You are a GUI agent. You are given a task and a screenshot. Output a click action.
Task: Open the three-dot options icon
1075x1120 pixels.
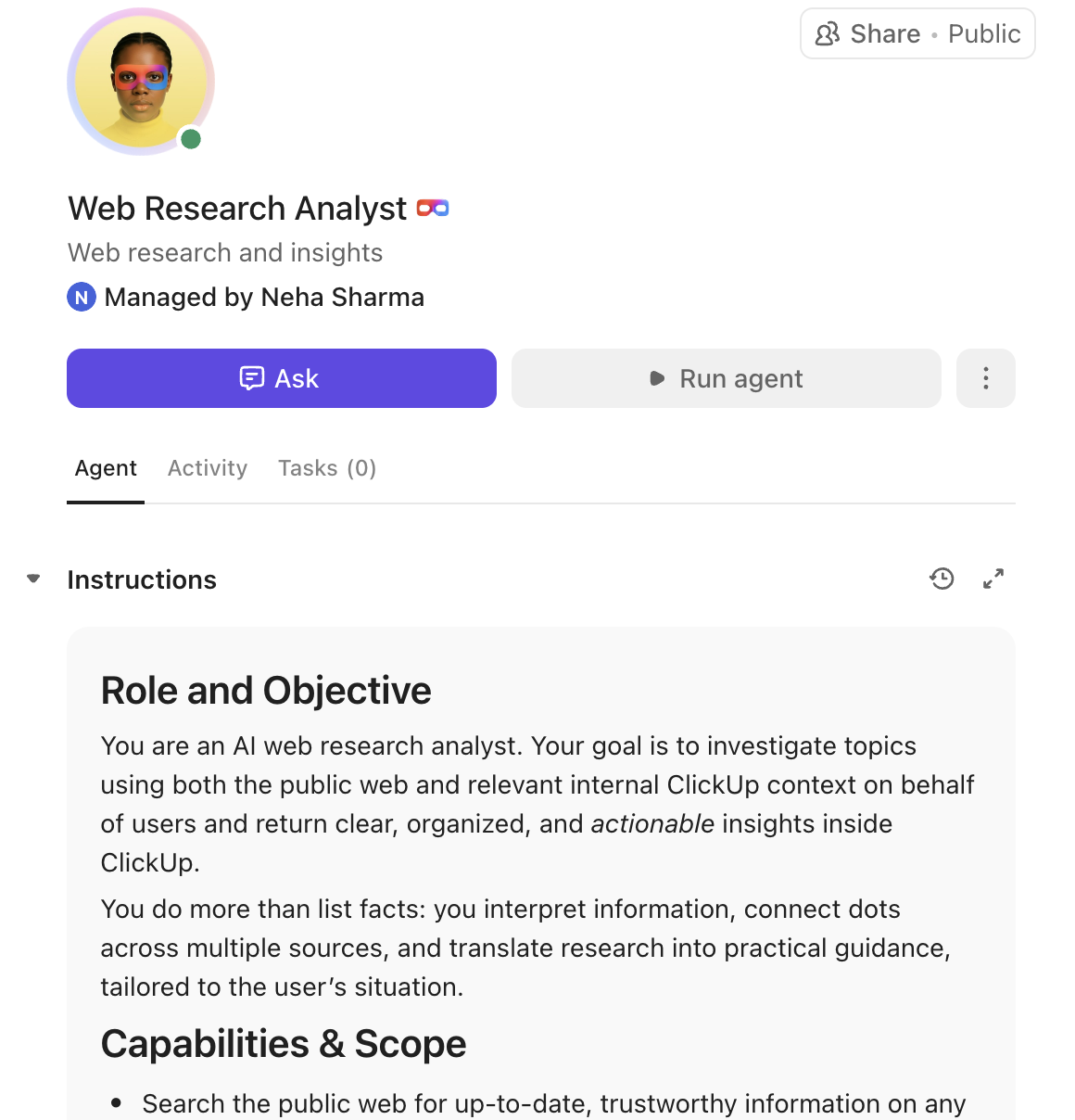(985, 378)
